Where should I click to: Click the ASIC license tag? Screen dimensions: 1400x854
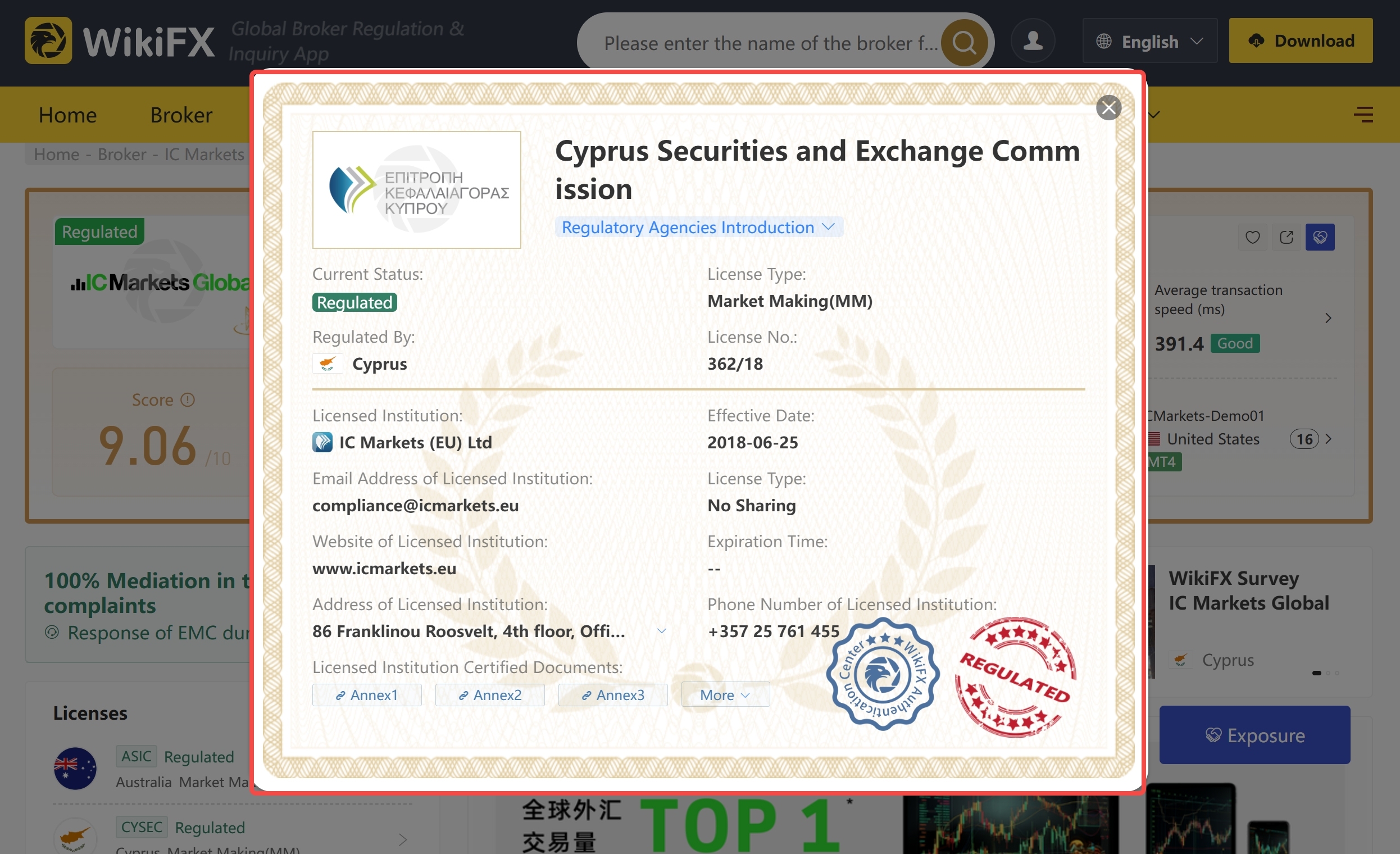tap(137, 756)
